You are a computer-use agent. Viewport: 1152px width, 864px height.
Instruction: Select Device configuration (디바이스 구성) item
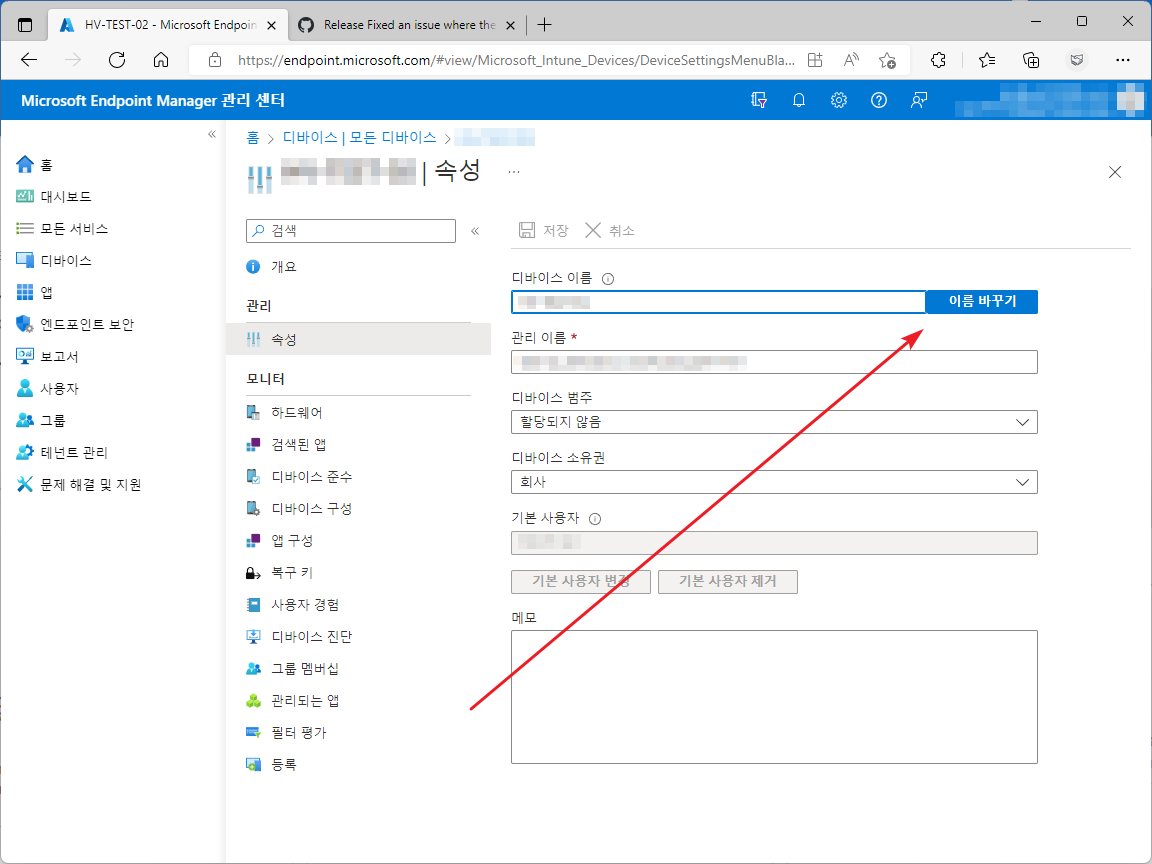click(x=299, y=508)
